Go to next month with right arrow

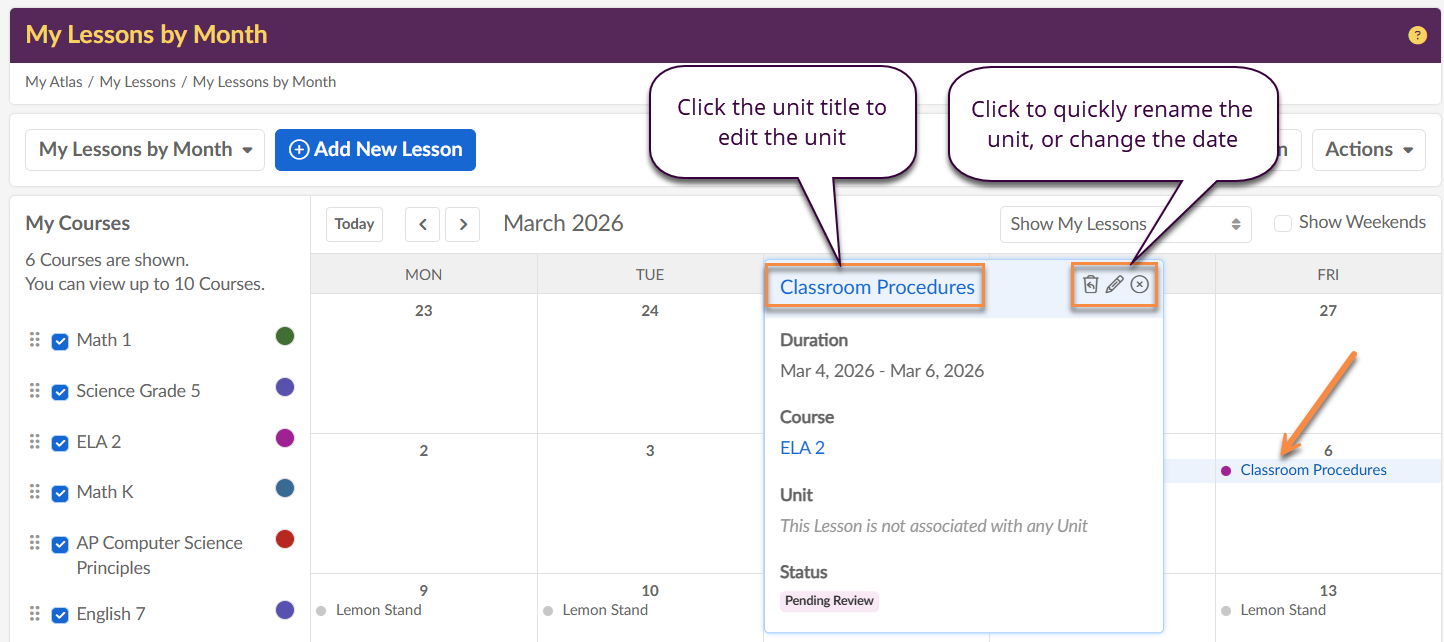[x=462, y=224]
